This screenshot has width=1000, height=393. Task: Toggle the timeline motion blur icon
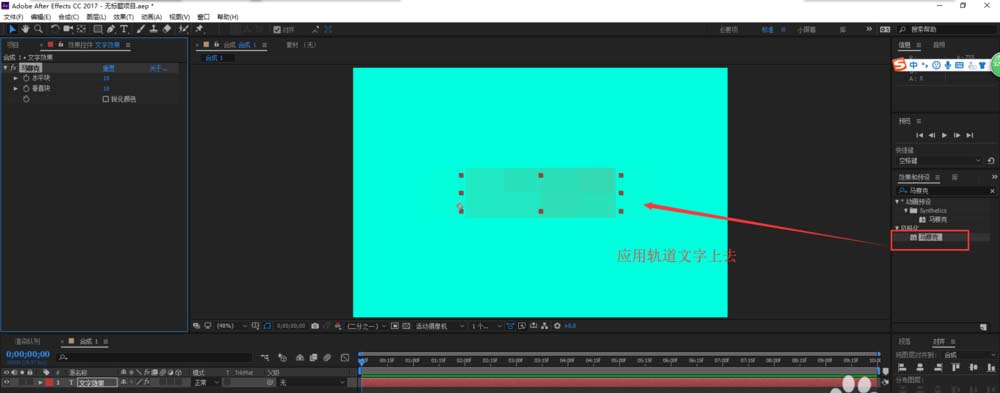(x=327, y=357)
